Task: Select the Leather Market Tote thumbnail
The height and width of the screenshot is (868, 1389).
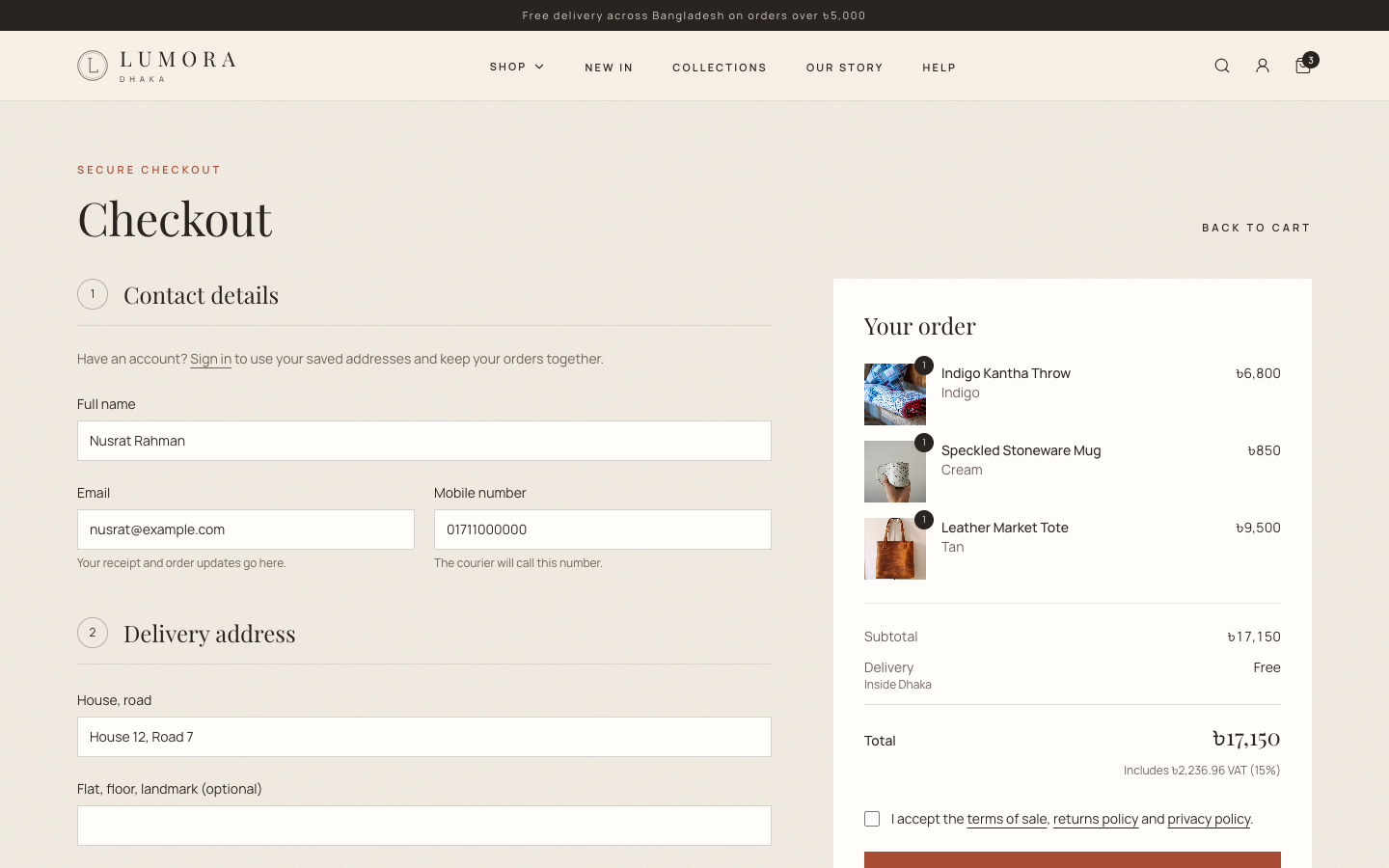Action: coord(895,549)
